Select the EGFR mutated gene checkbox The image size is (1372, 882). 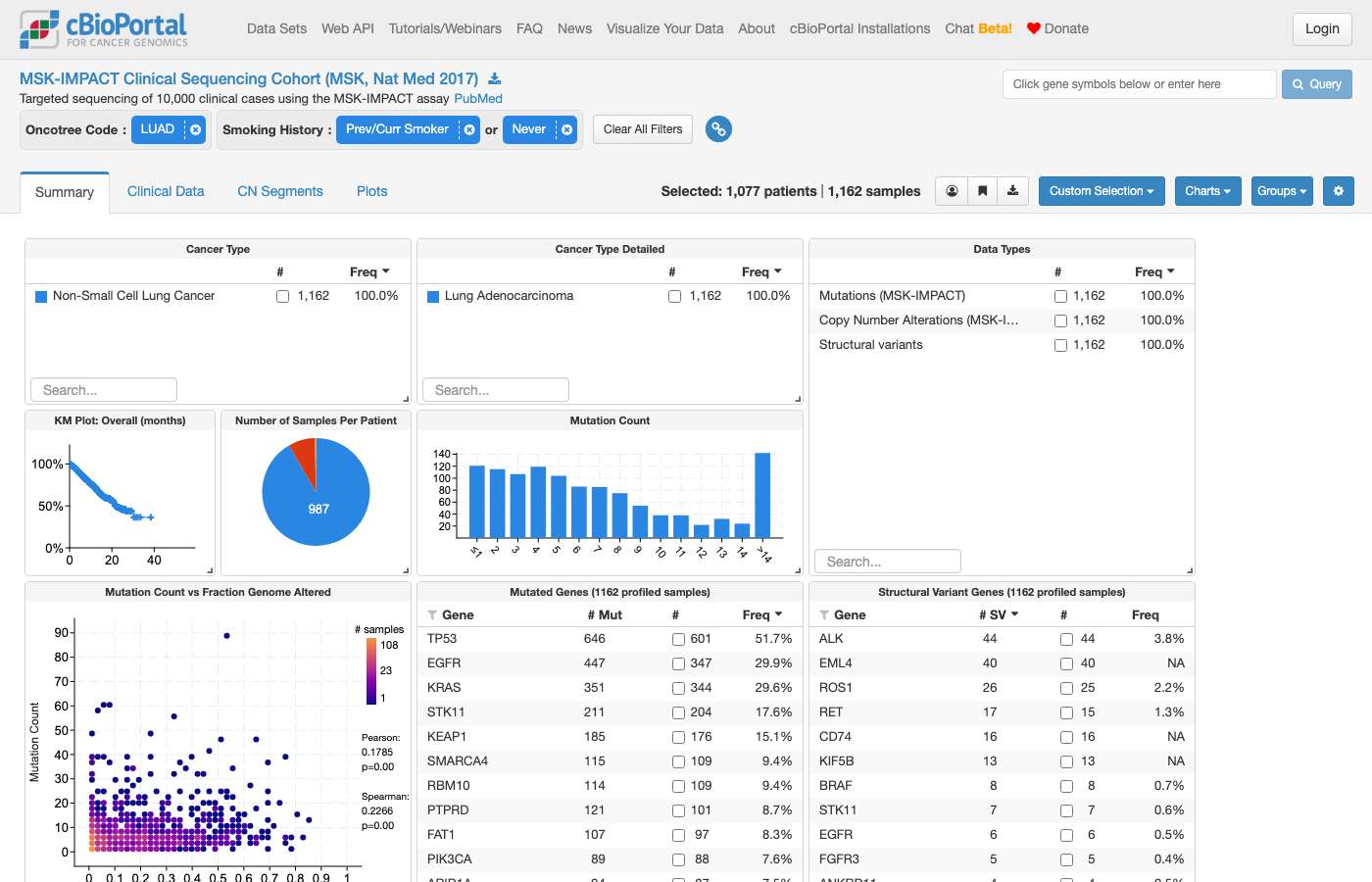click(678, 663)
